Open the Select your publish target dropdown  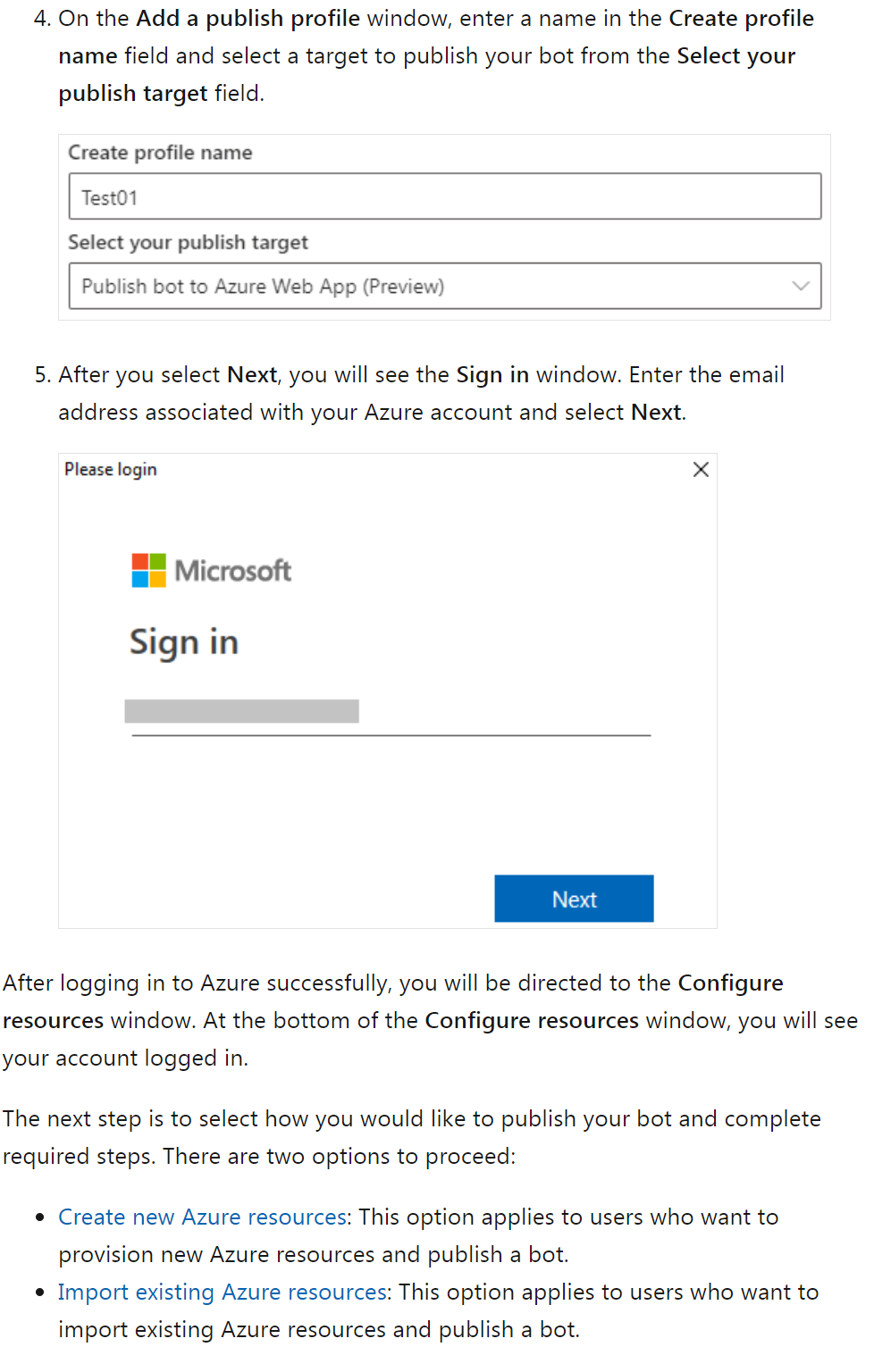click(x=445, y=286)
